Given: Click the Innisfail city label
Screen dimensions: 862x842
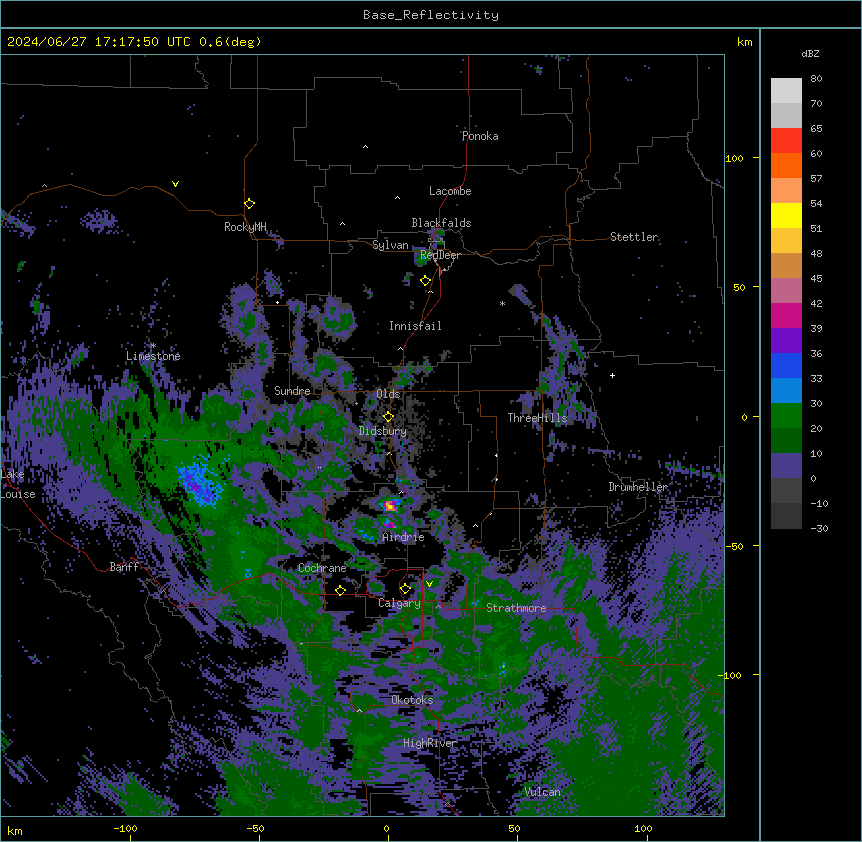Looking at the screenshot, I should click(415, 326).
